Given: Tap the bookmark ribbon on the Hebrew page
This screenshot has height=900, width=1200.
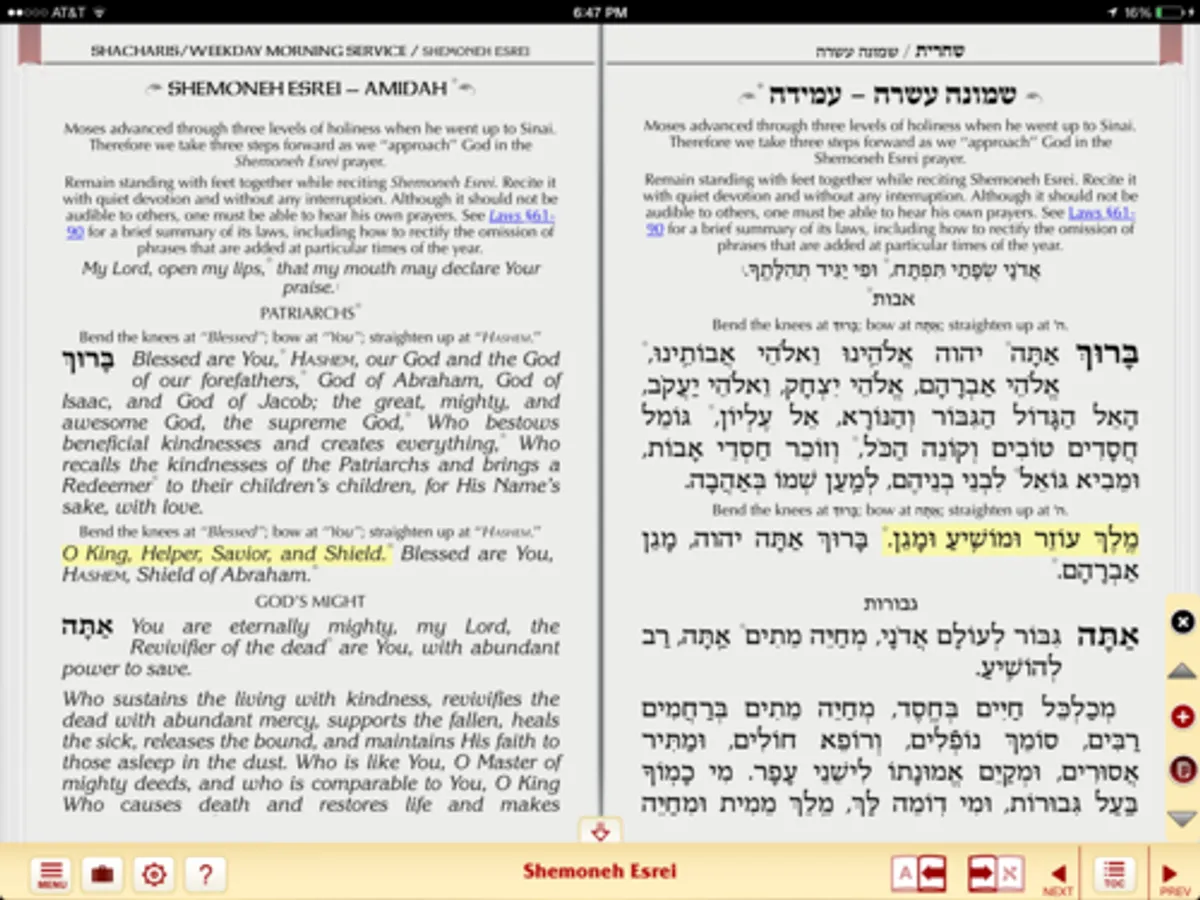Looking at the screenshot, I should tap(1170, 45).
